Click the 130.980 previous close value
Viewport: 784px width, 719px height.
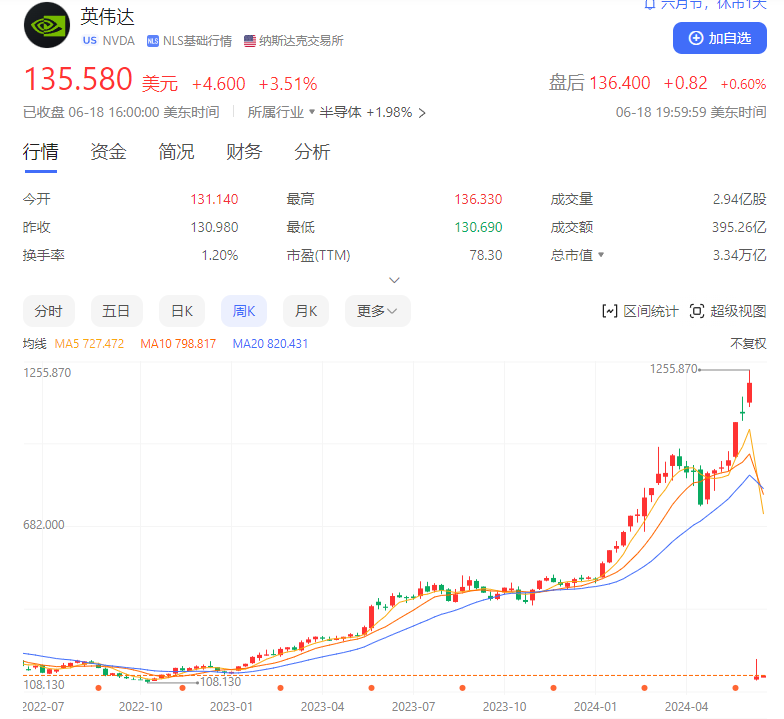tap(214, 227)
